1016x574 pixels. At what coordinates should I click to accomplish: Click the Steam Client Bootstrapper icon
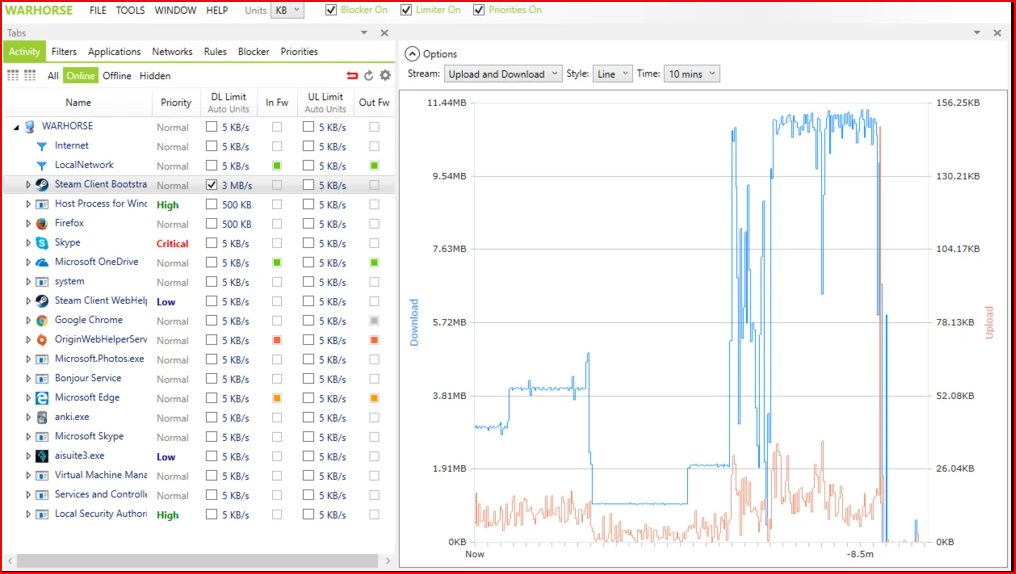point(42,185)
